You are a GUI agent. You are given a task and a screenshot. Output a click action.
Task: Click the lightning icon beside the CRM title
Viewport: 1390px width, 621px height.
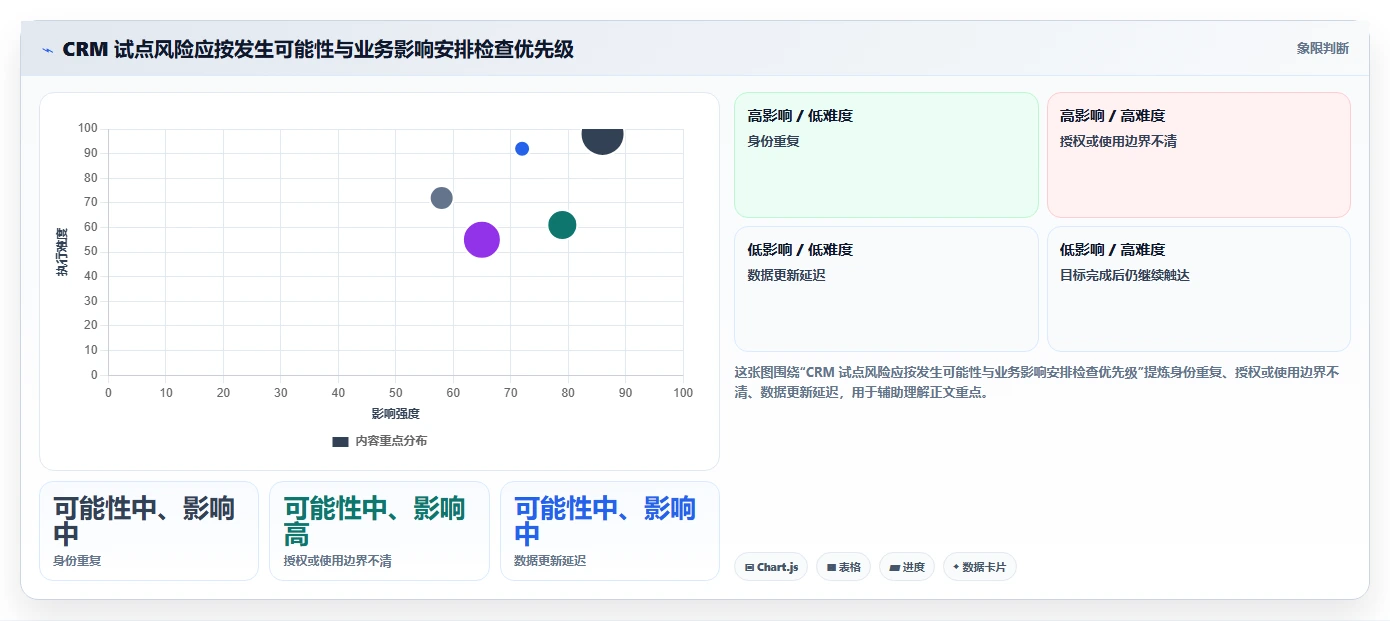47,50
